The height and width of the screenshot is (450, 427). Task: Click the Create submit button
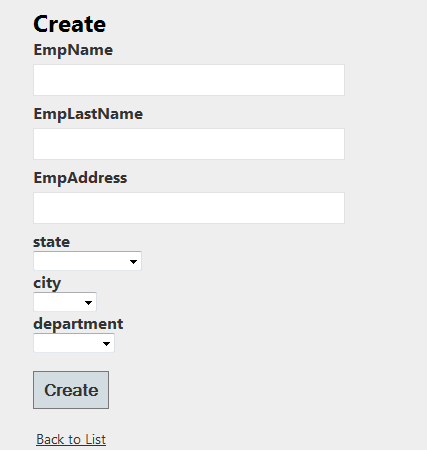pos(71,390)
